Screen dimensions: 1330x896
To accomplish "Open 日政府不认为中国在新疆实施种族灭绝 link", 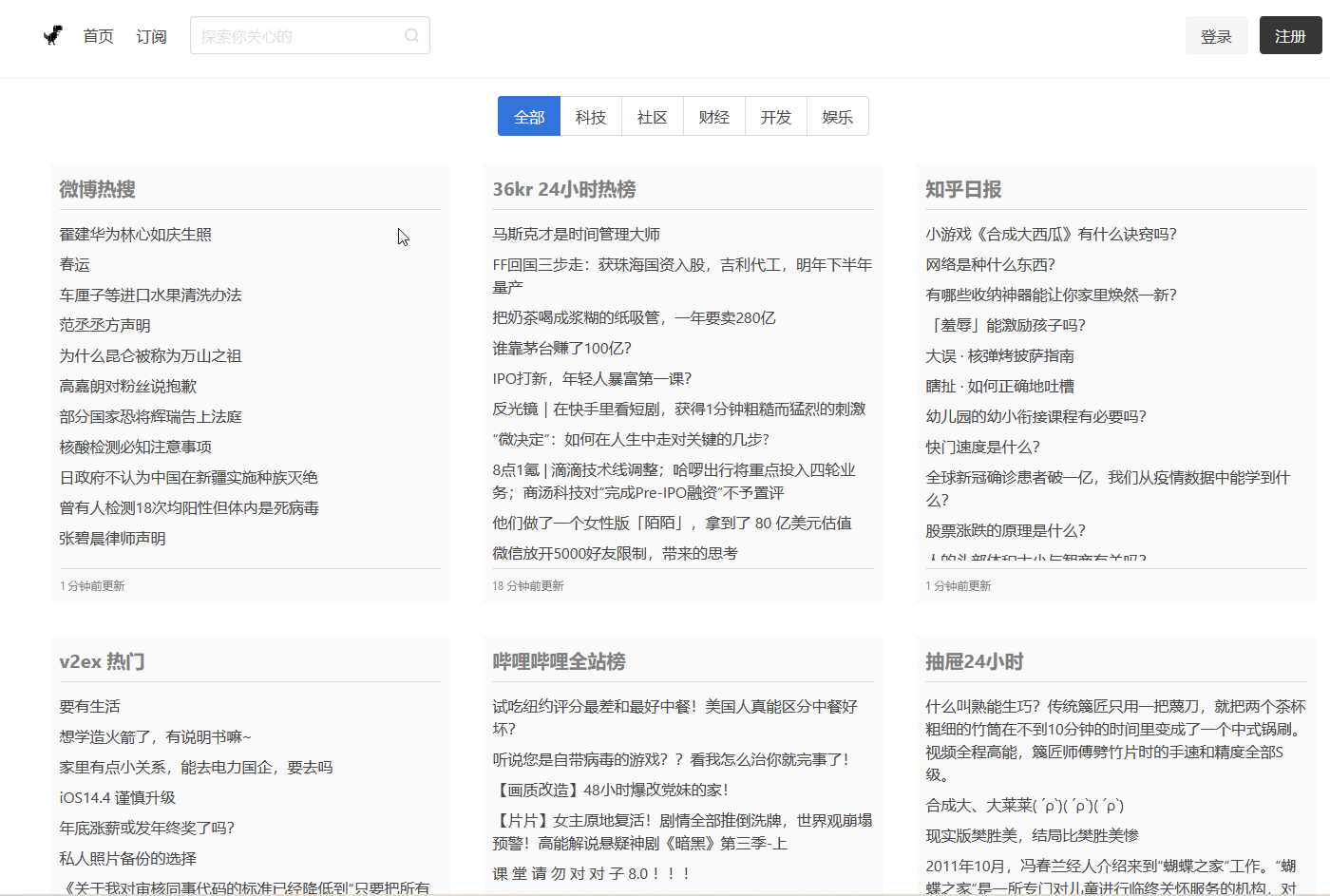I will click(189, 478).
